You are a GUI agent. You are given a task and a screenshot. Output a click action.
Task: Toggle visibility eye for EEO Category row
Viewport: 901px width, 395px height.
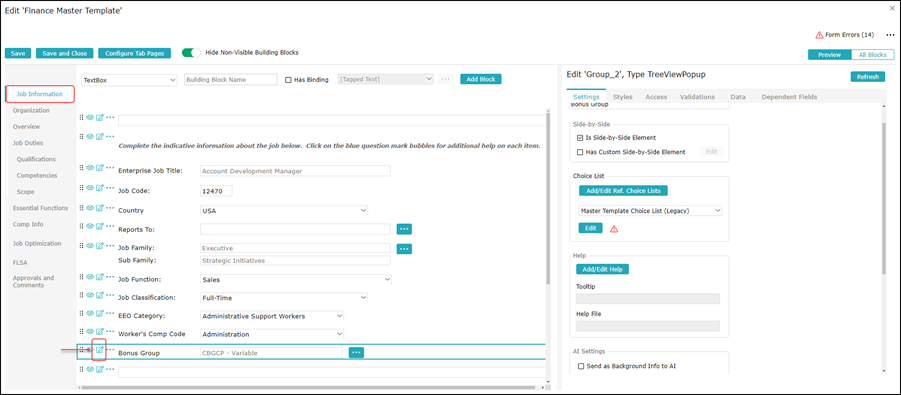click(90, 313)
